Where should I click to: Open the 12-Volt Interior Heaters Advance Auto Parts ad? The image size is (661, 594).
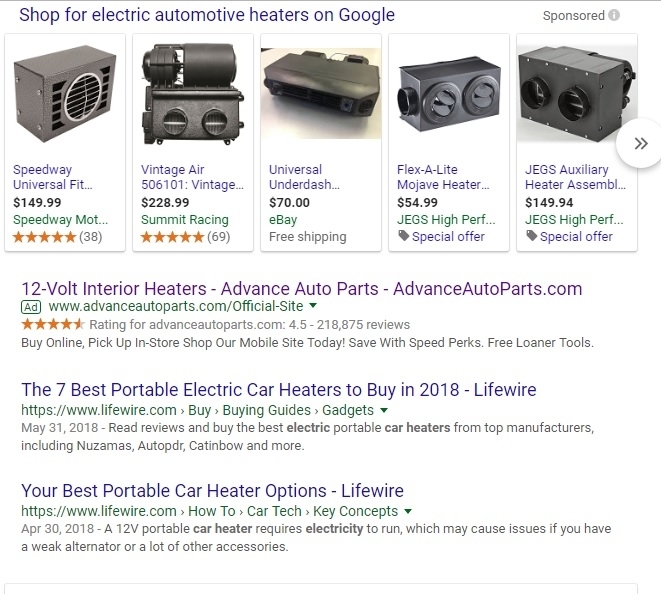coord(302,289)
